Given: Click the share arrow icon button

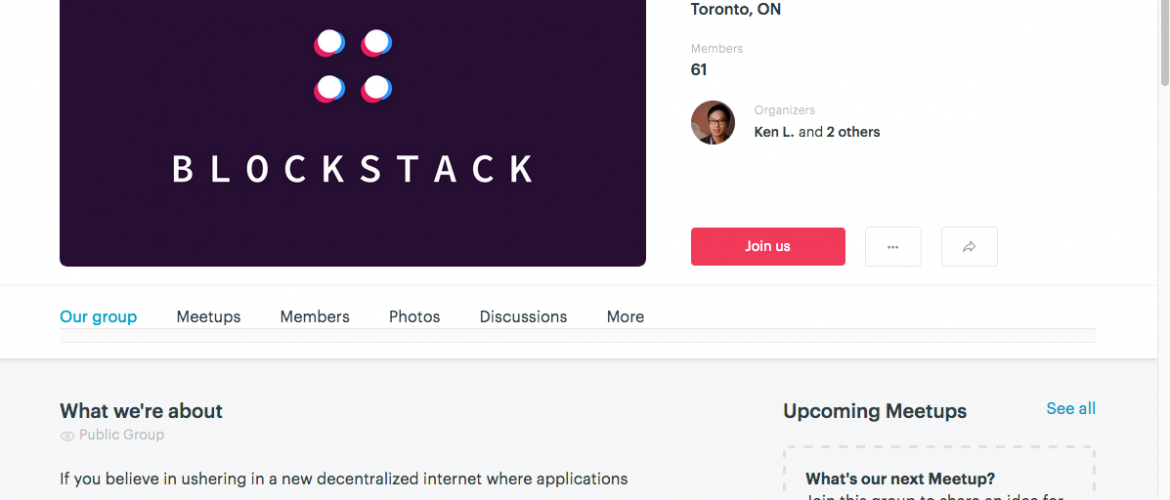Looking at the screenshot, I should tap(968, 246).
